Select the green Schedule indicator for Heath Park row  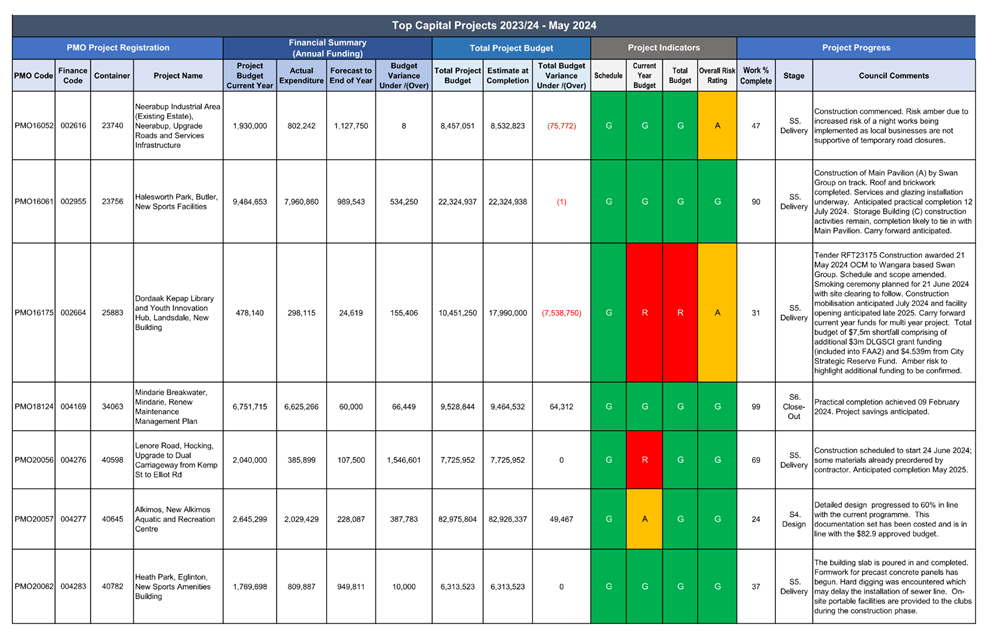click(608, 586)
